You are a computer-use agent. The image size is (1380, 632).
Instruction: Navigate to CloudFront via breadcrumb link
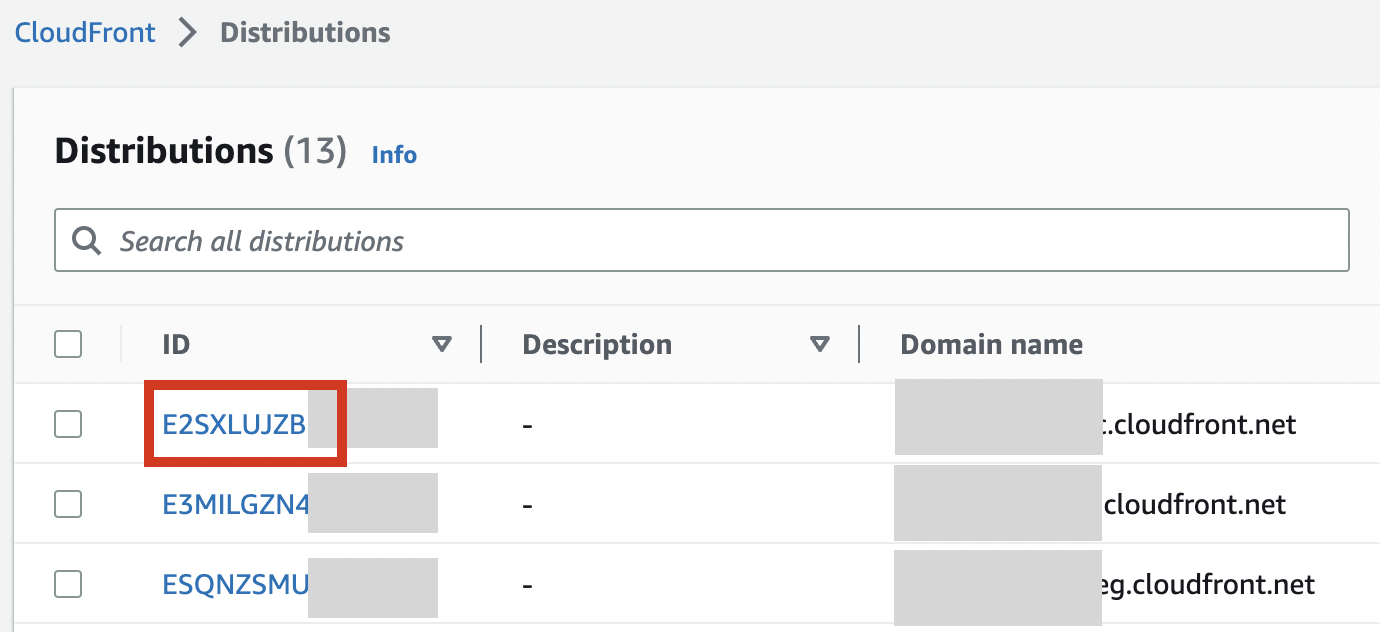click(84, 31)
